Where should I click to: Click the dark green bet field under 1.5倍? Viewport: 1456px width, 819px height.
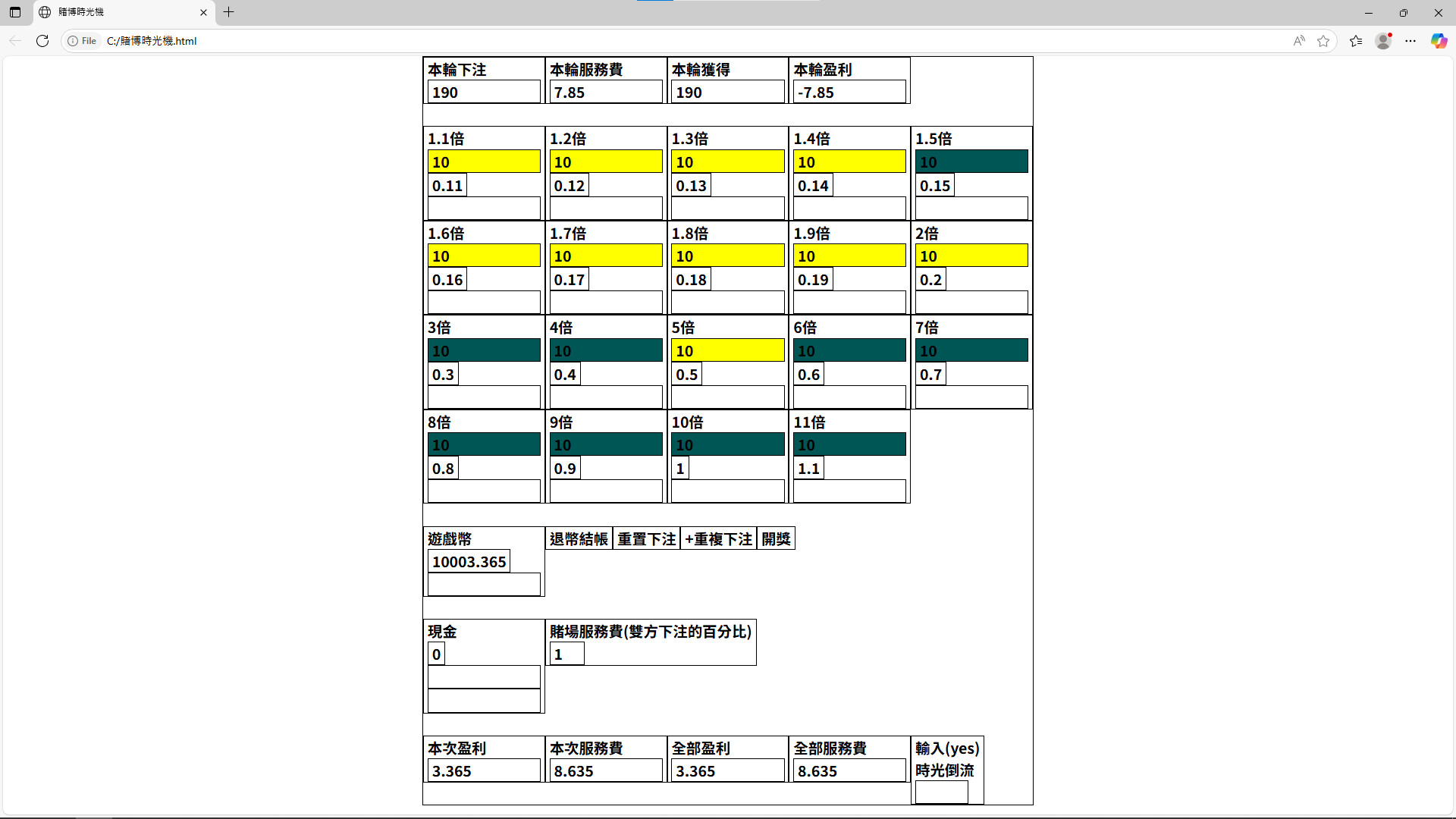click(x=971, y=162)
